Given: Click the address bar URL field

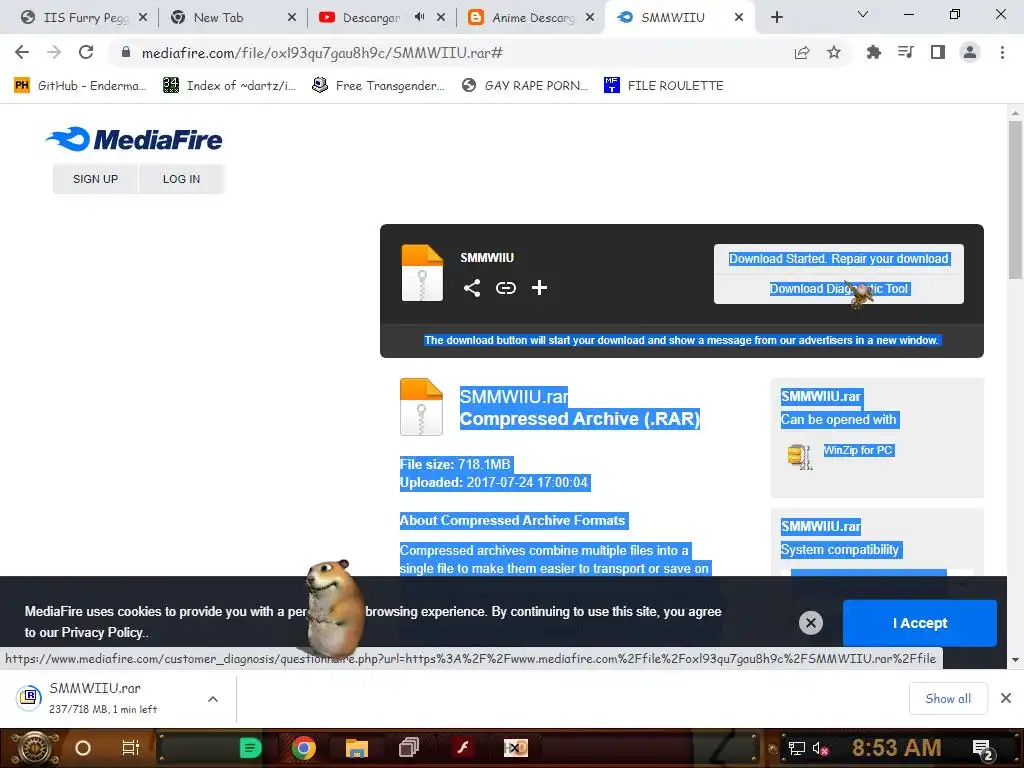Looking at the screenshot, I should click(451, 53).
